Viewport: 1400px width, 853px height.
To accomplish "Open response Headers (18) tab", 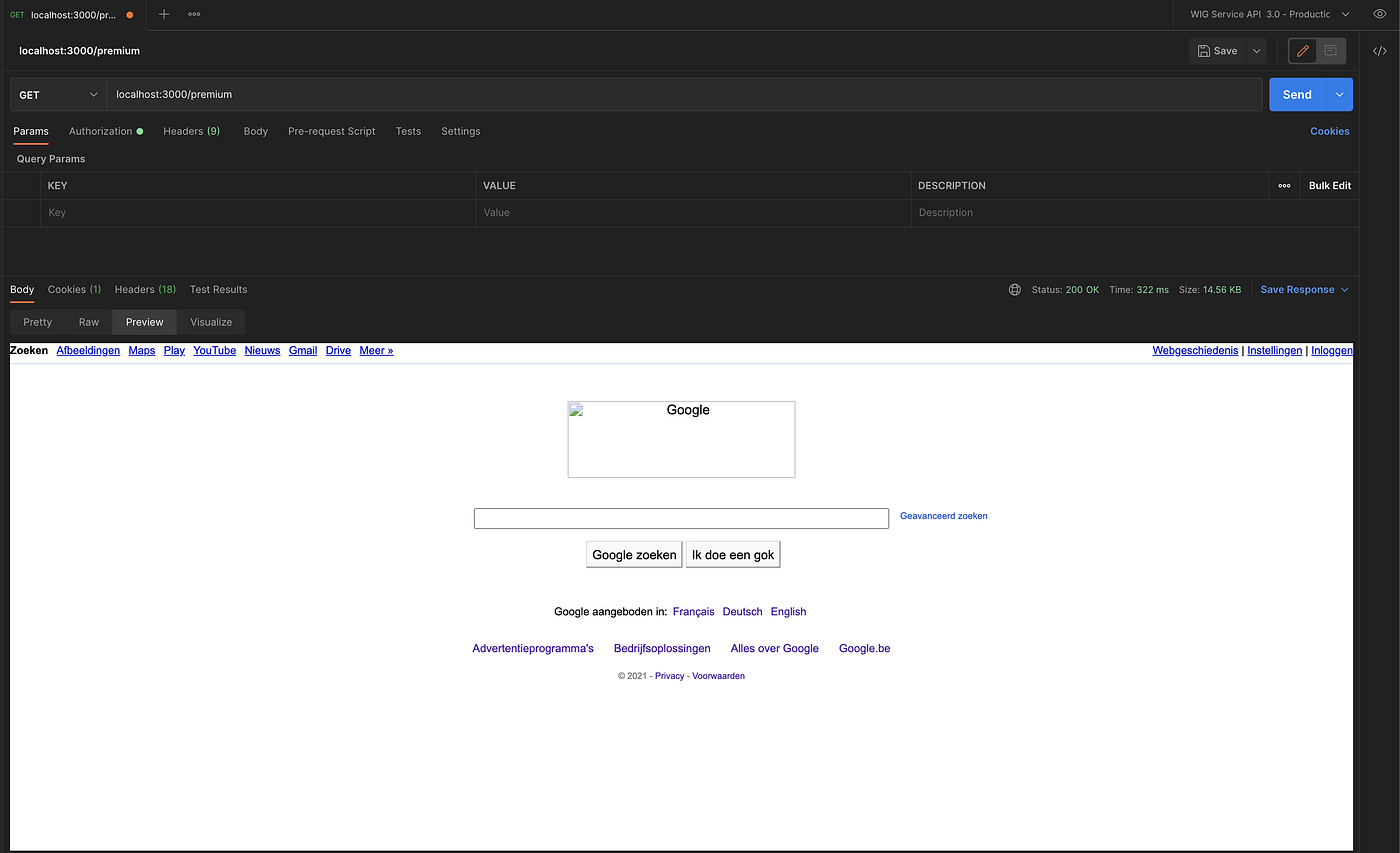I will [145, 290].
